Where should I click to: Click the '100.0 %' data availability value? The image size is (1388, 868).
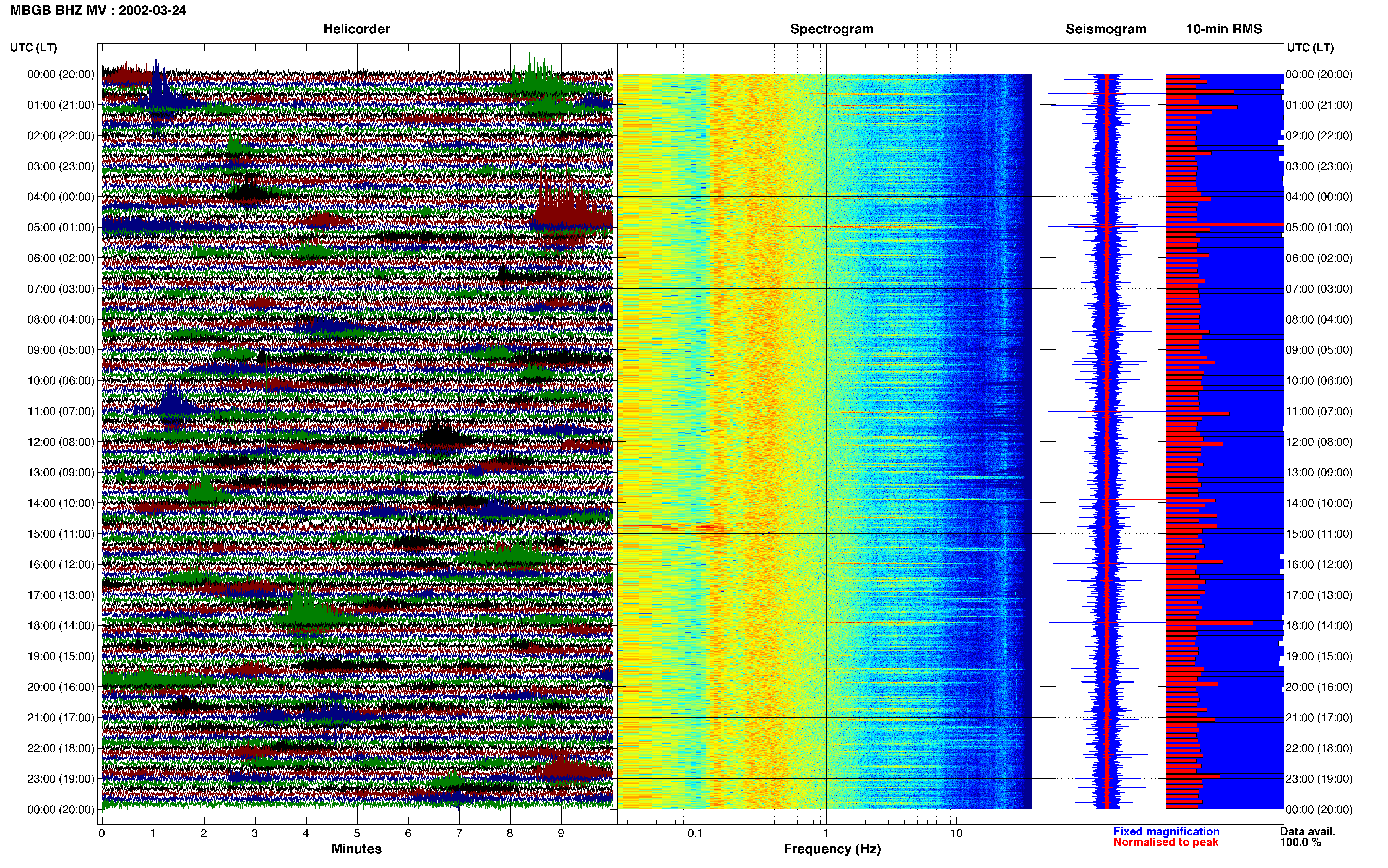point(1300,842)
